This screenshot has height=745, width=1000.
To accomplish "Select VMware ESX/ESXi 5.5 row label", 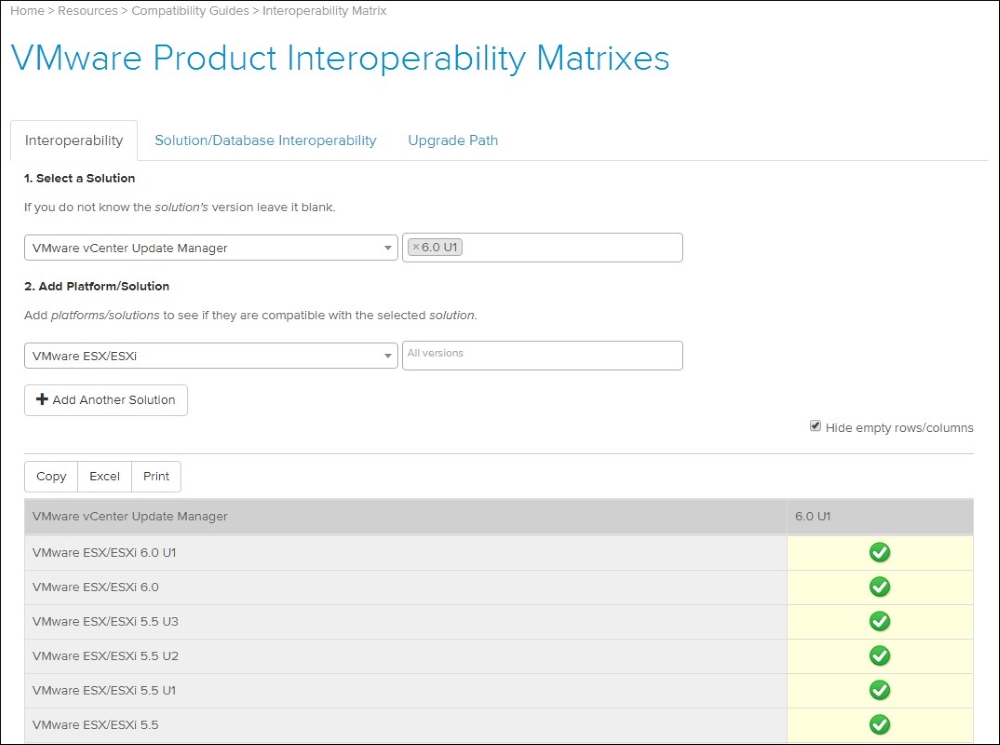I will pos(96,725).
